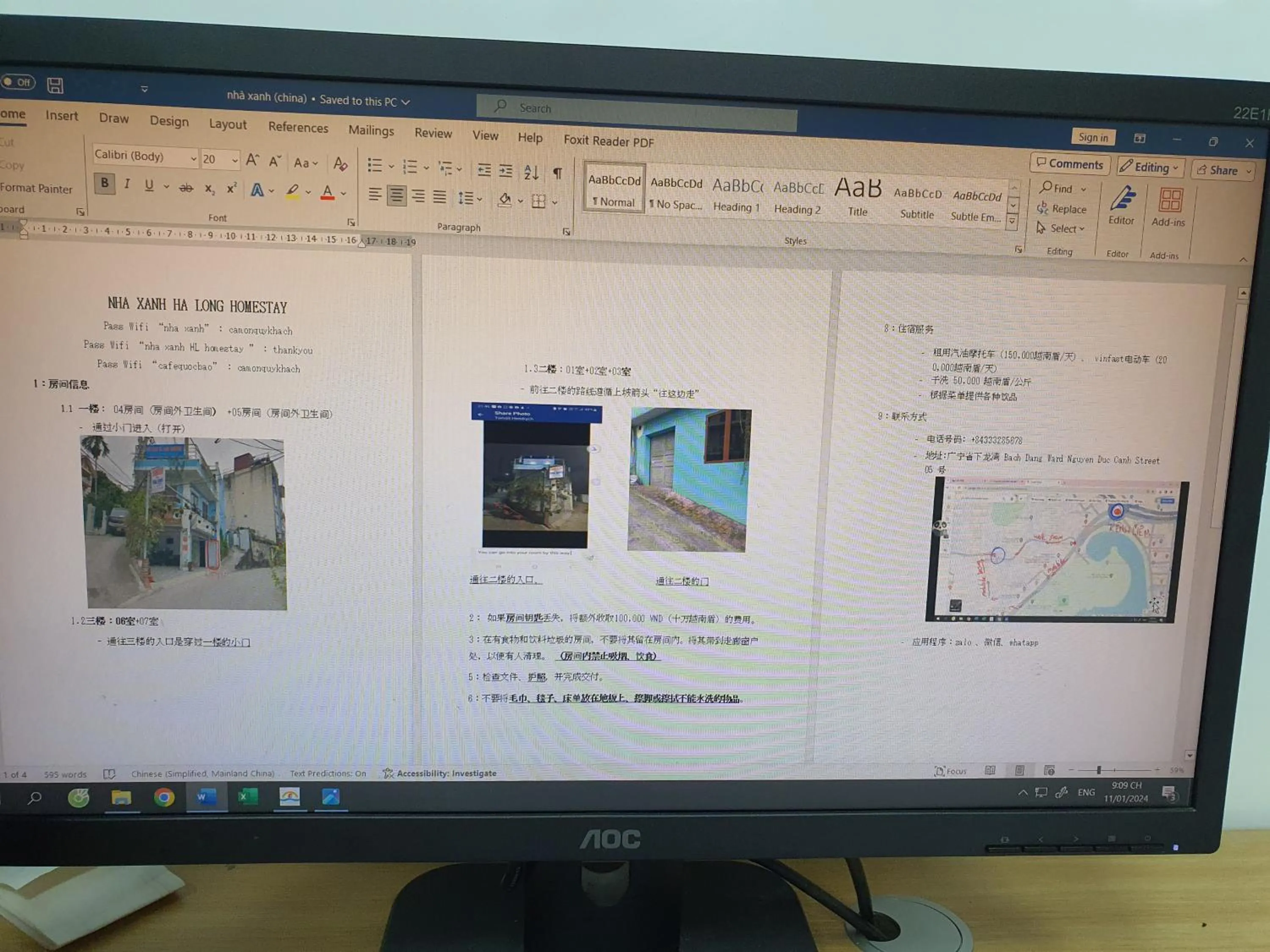Adjust the zoom slider in the status bar
The width and height of the screenshot is (1270, 952).
click(x=1098, y=770)
